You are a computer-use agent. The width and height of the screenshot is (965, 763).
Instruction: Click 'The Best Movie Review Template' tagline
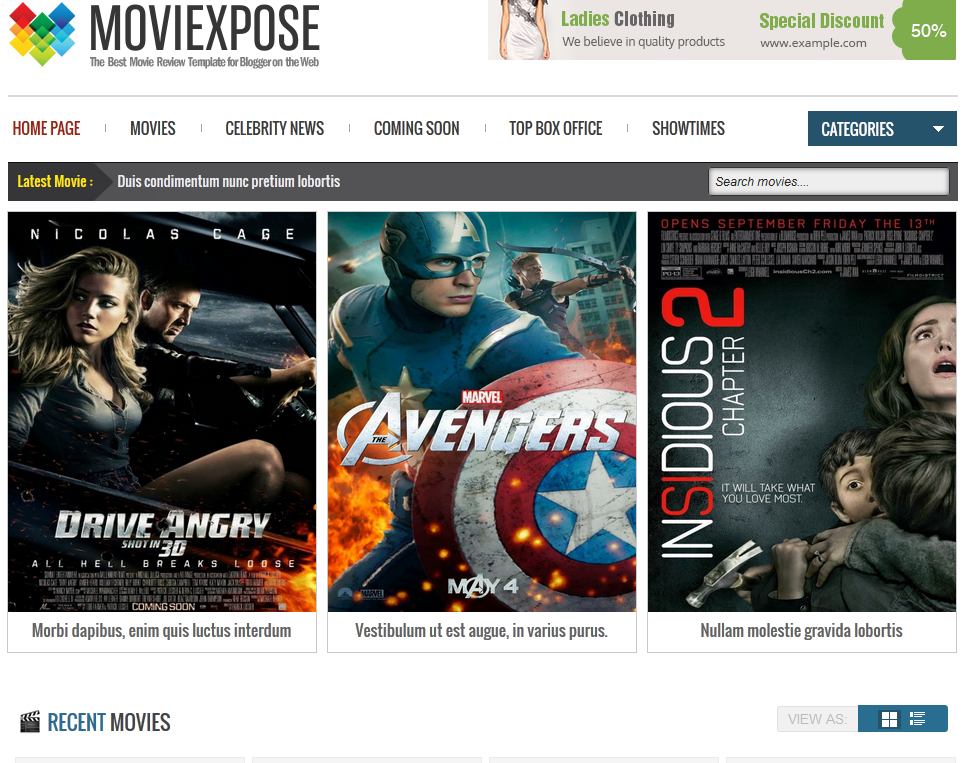pos(204,62)
